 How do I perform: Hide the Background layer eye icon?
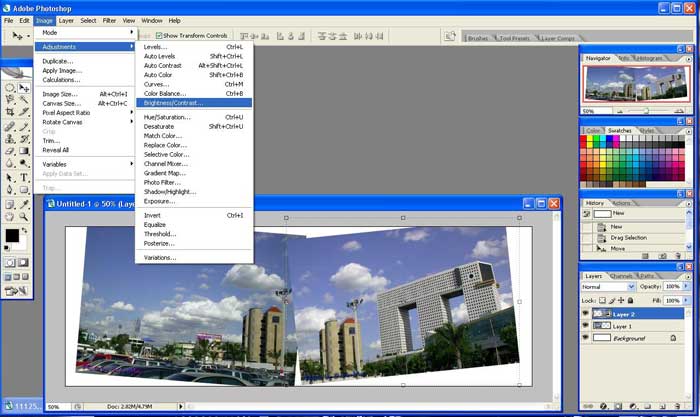pos(586,339)
